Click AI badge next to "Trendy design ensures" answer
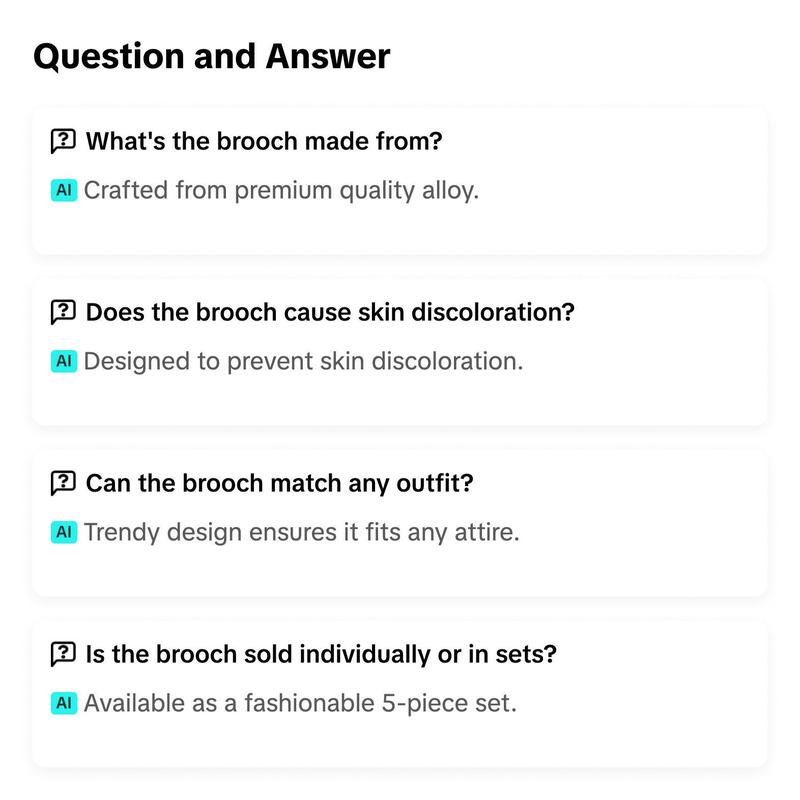 (x=64, y=532)
